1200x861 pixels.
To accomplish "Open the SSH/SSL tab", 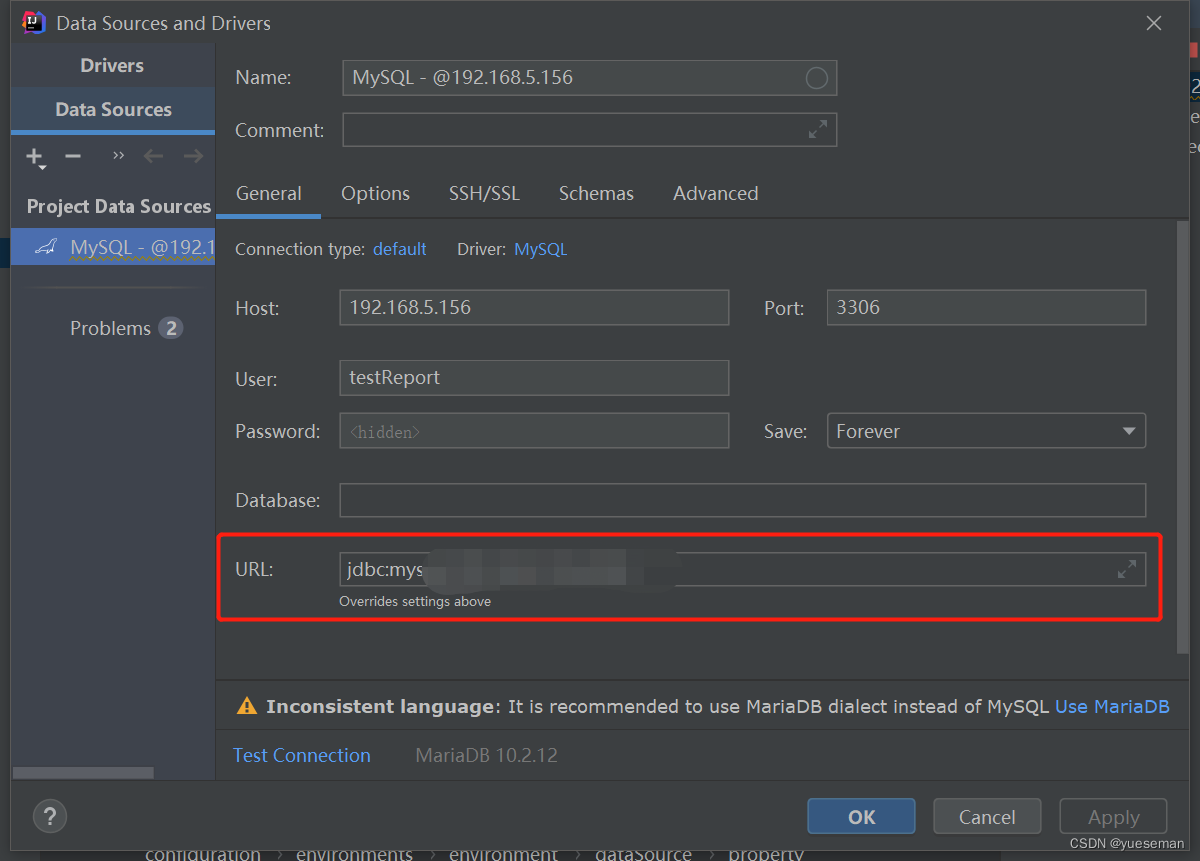I will pos(484,194).
